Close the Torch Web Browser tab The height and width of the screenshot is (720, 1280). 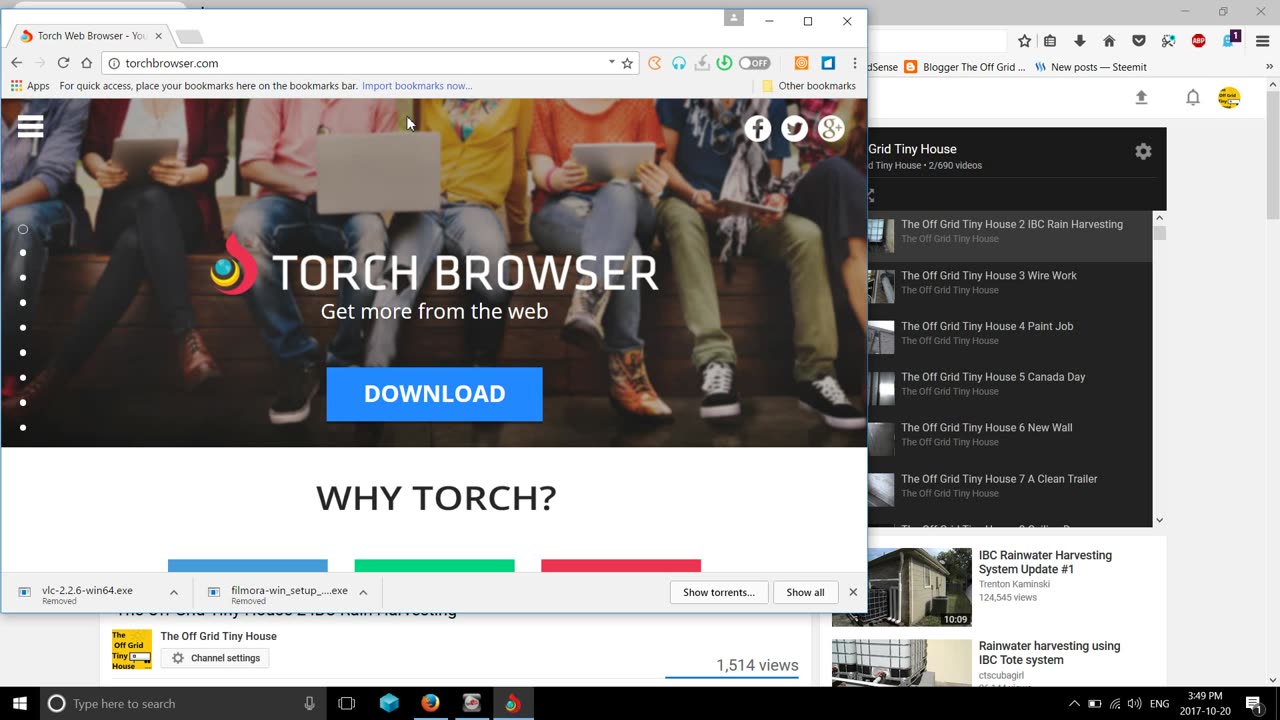coord(158,36)
